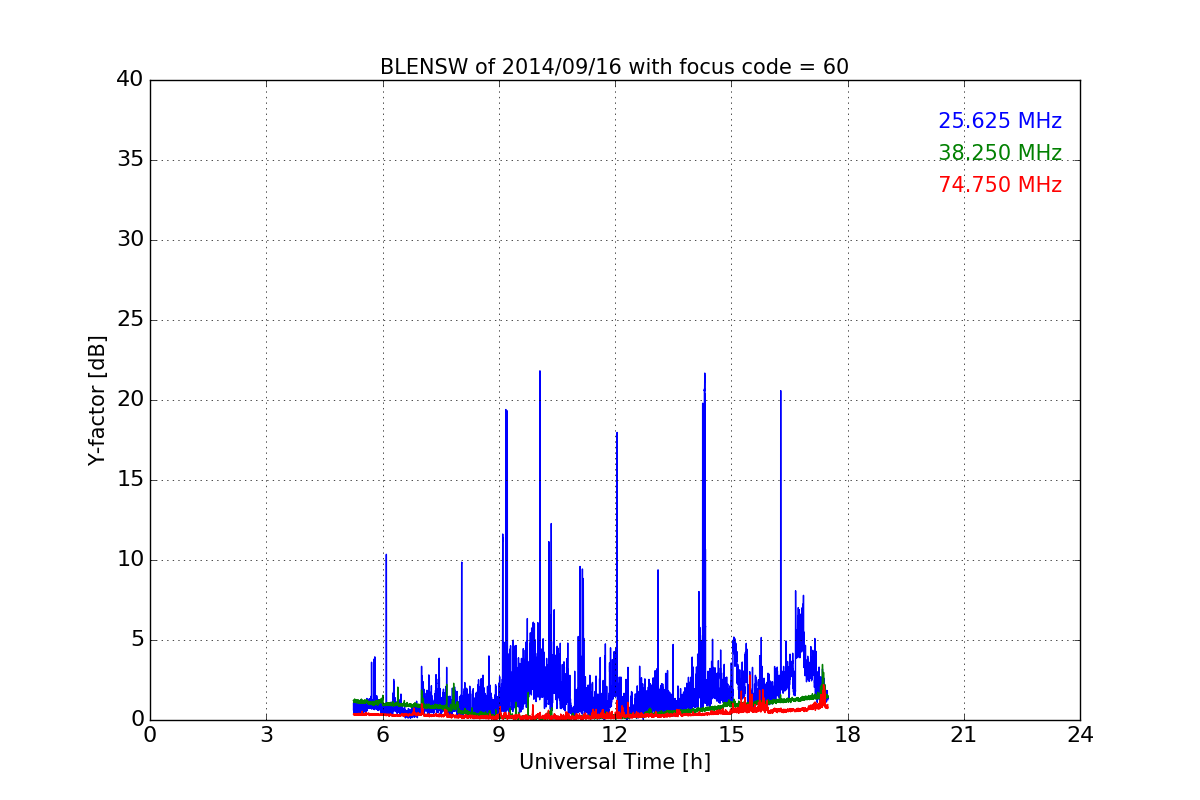Click the x-axis tick label 15
Screen dimensions: 1200x800
[x=731, y=734]
